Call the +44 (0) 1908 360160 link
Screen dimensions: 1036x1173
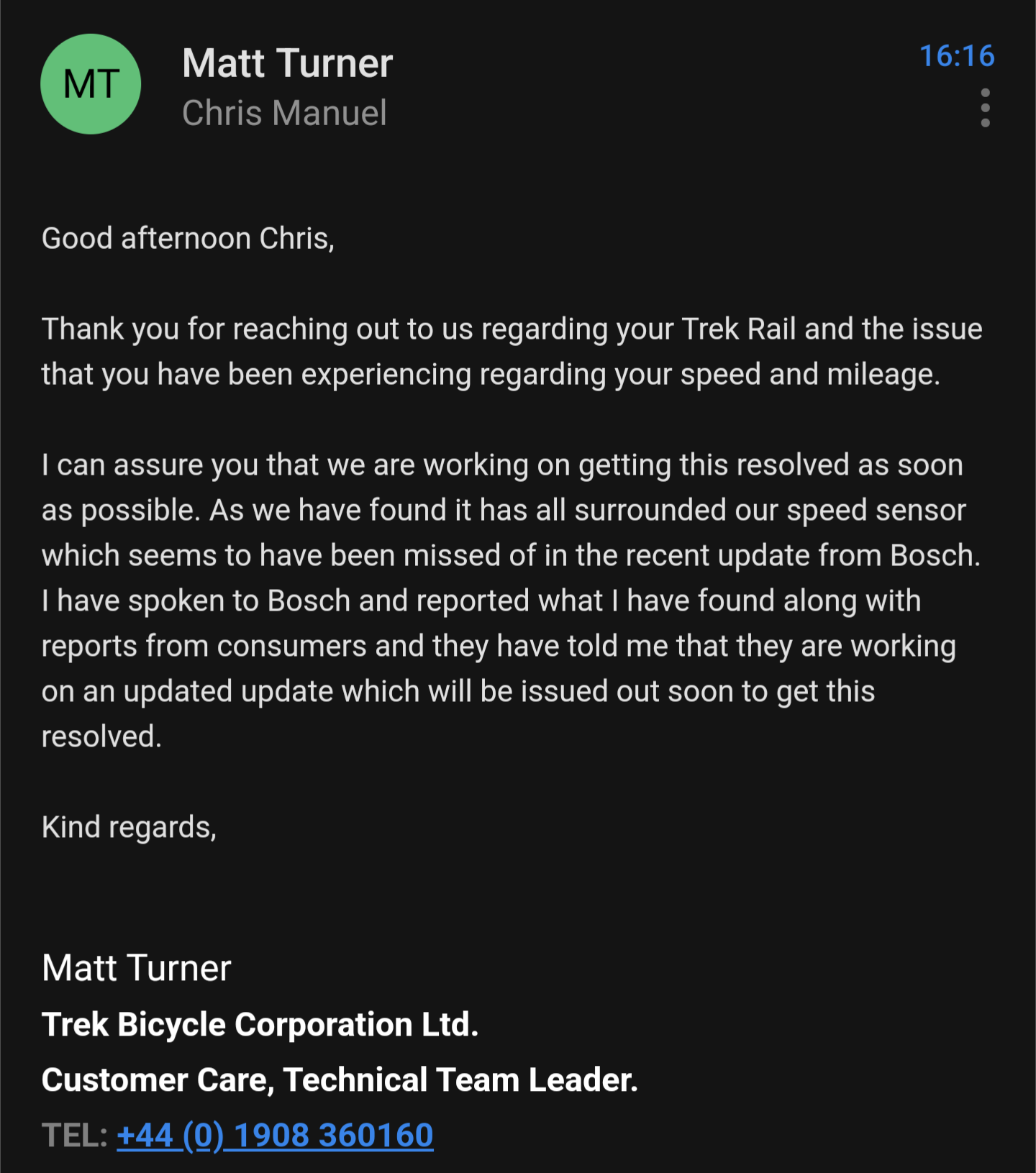coord(275,1136)
